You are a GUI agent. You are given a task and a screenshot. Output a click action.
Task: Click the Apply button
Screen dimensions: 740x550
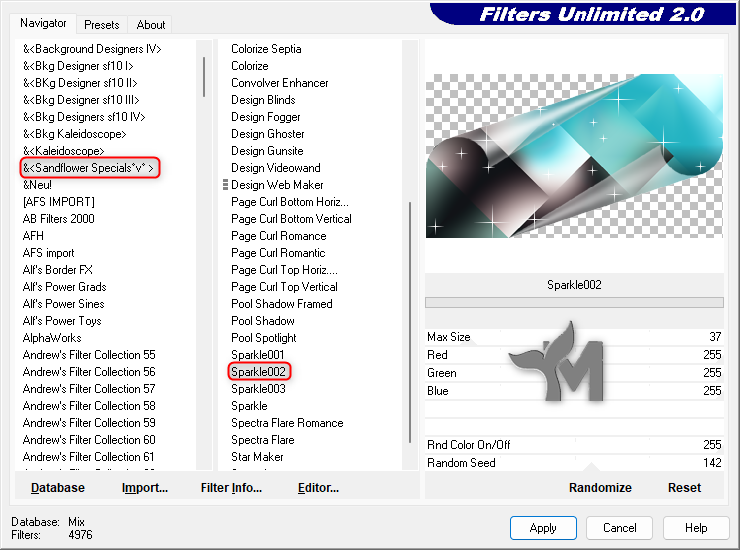pyautogui.click(x=543, y=528)
